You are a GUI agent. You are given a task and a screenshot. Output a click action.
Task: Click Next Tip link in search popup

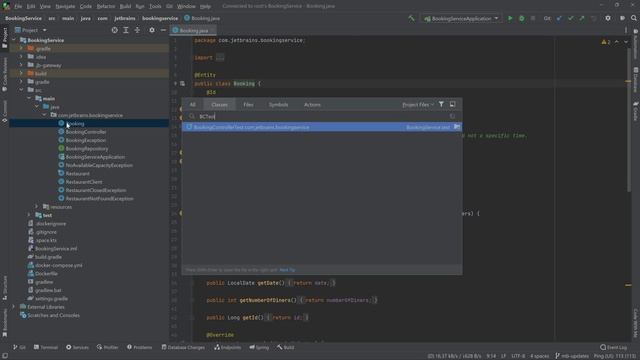(287, 270)
